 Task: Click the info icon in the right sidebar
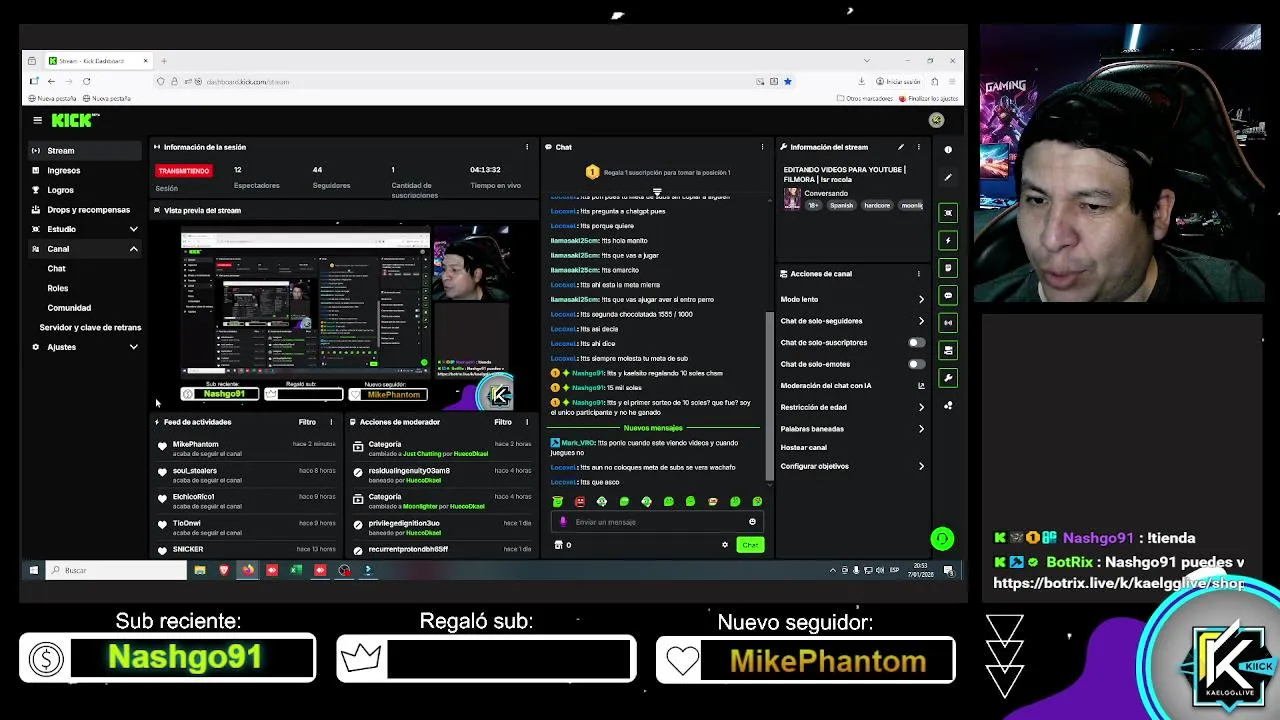pyautogui.click(x=949, y=150)
